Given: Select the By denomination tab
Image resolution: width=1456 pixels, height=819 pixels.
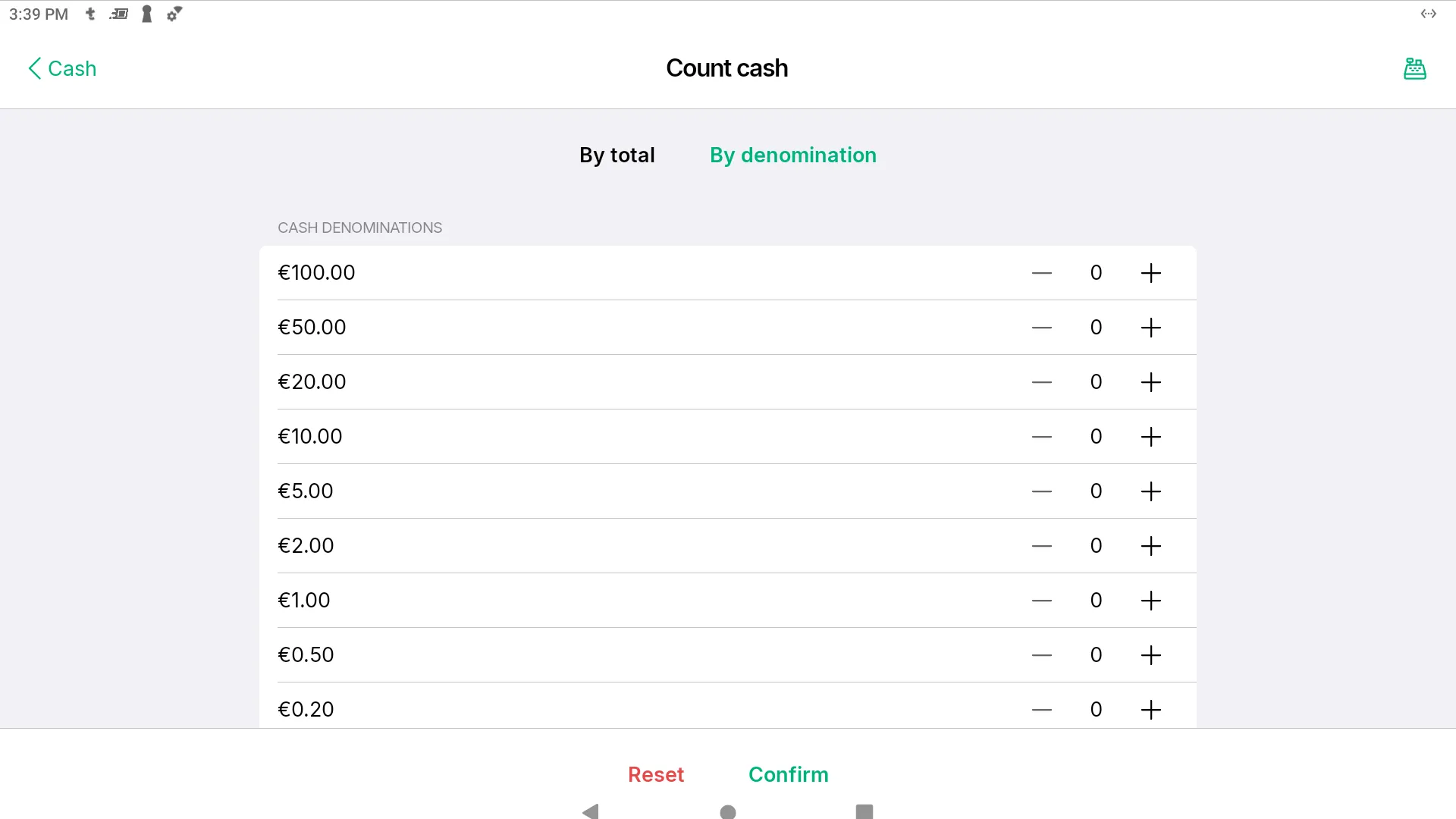Looking at the screenshot, I should click(792, 155).
